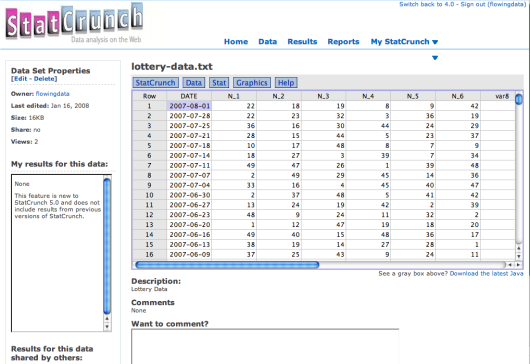Click results list scroll down arrow

coord(107,327)
